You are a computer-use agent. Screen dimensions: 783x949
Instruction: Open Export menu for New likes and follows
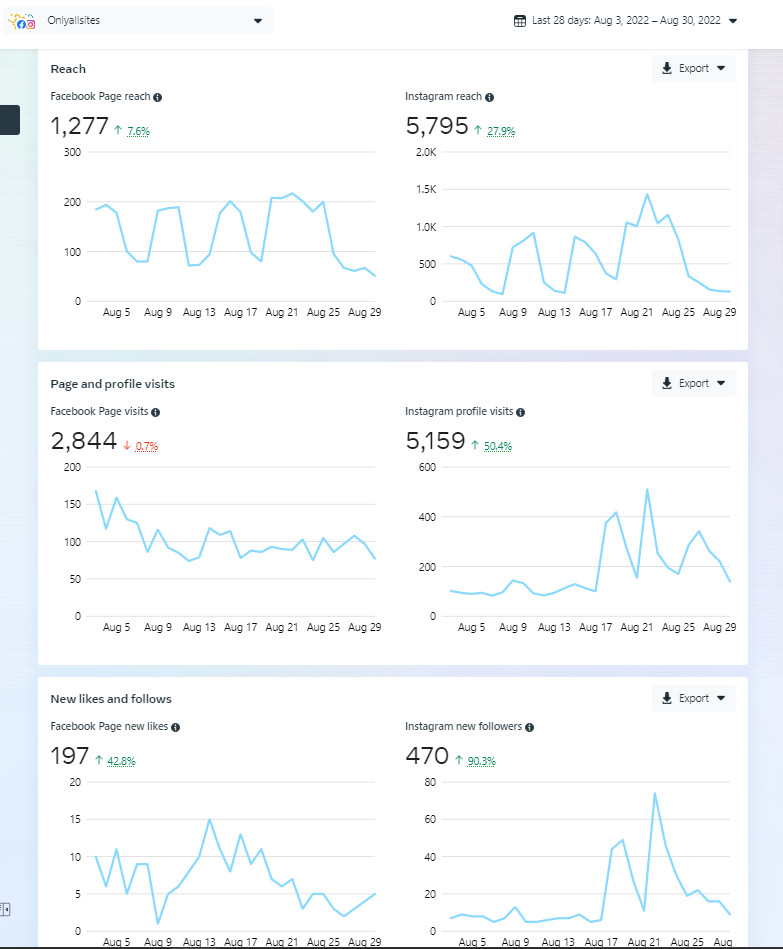point(692,698)
